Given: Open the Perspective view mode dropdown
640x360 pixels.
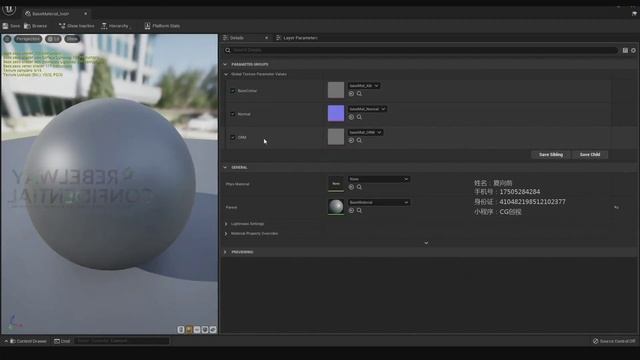Looking at the screenshot, I should coord(28,39).
